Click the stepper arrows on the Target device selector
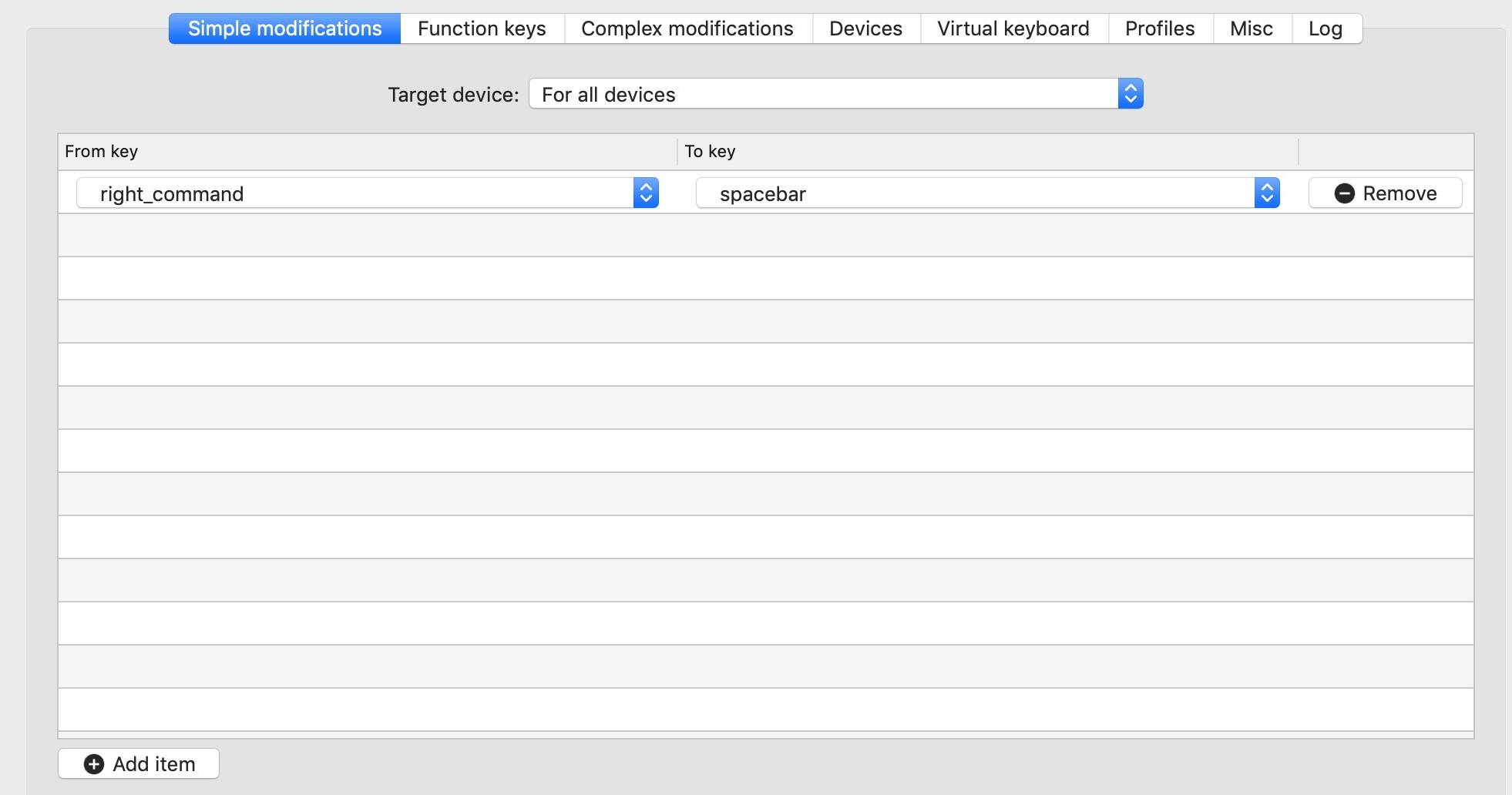The height and width of the screenshot is (795, 1512). click(1130, 93)
